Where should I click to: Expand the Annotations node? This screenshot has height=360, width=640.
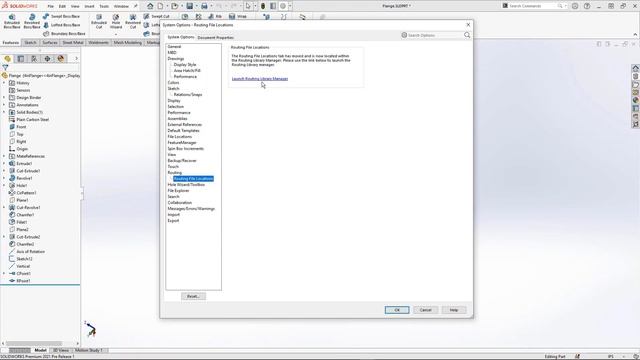(x=4, y=105)
